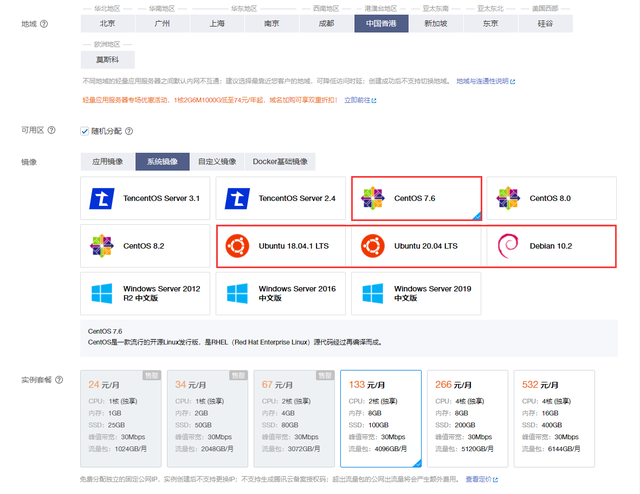Viewport: 640px width, 494px height.
Task: Open the 地域与连通性说明 link
Action: coord(486,81)
